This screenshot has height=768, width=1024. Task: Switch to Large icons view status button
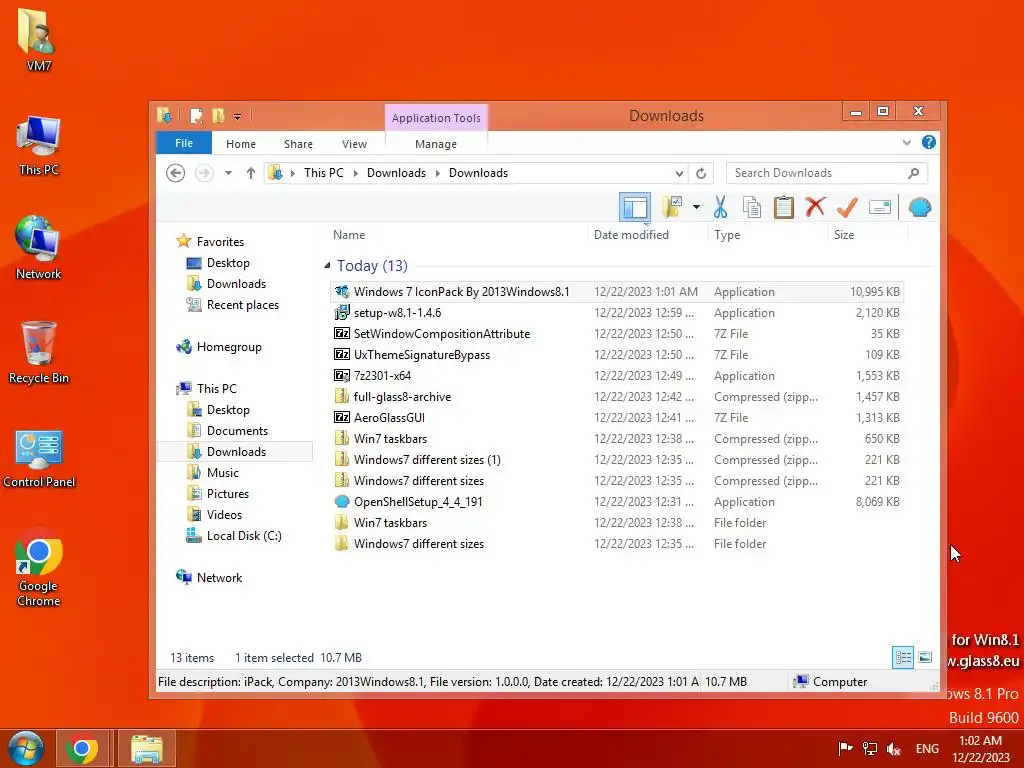(x=925, y=657)
